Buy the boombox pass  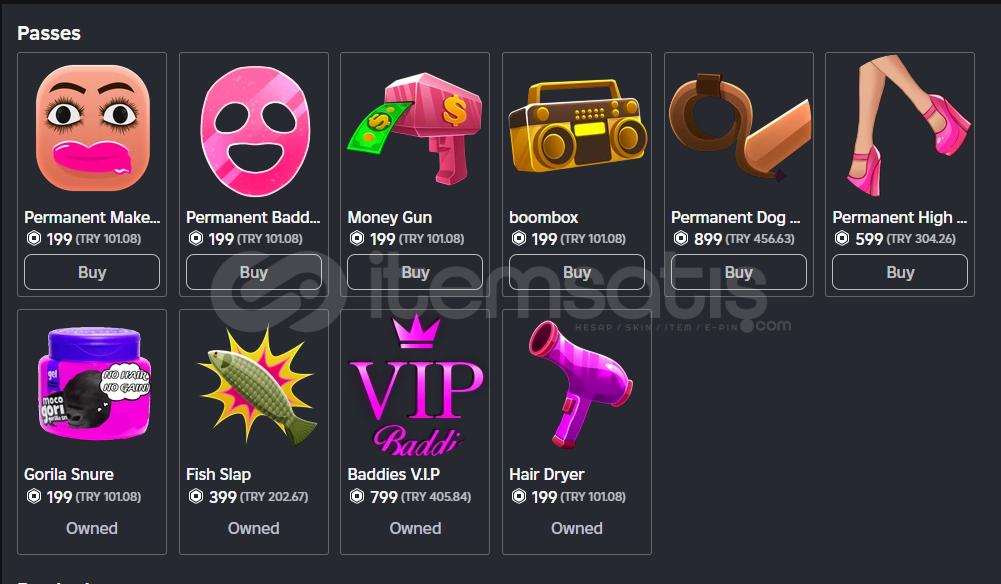coord(576,272)
